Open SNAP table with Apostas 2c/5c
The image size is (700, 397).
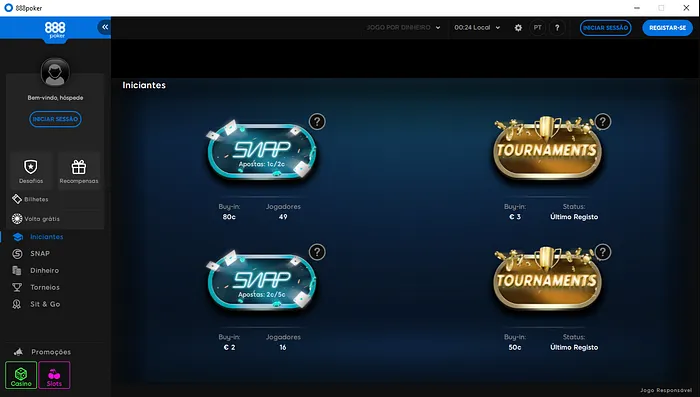coord(262,281)
